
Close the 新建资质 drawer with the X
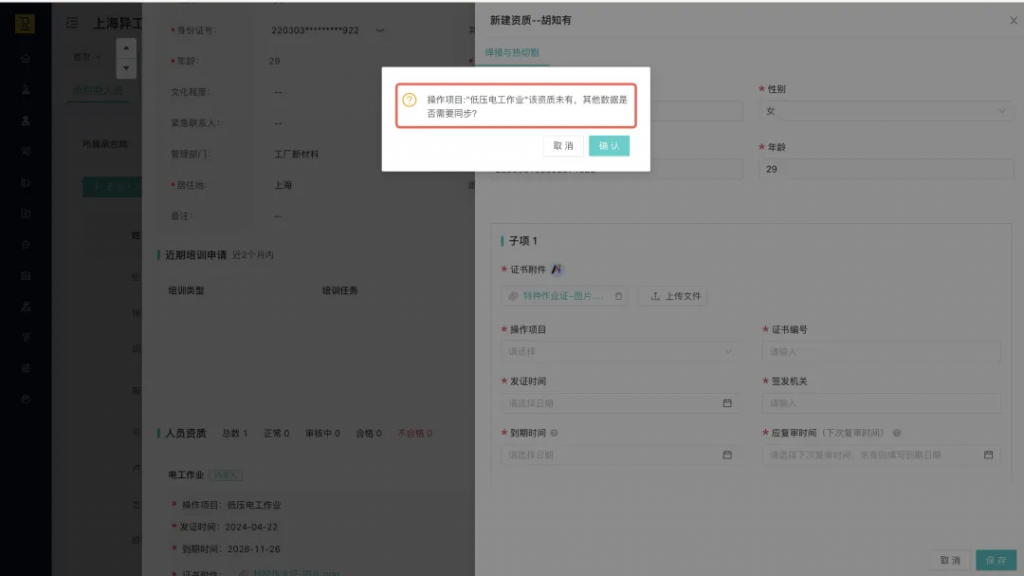1013,20
